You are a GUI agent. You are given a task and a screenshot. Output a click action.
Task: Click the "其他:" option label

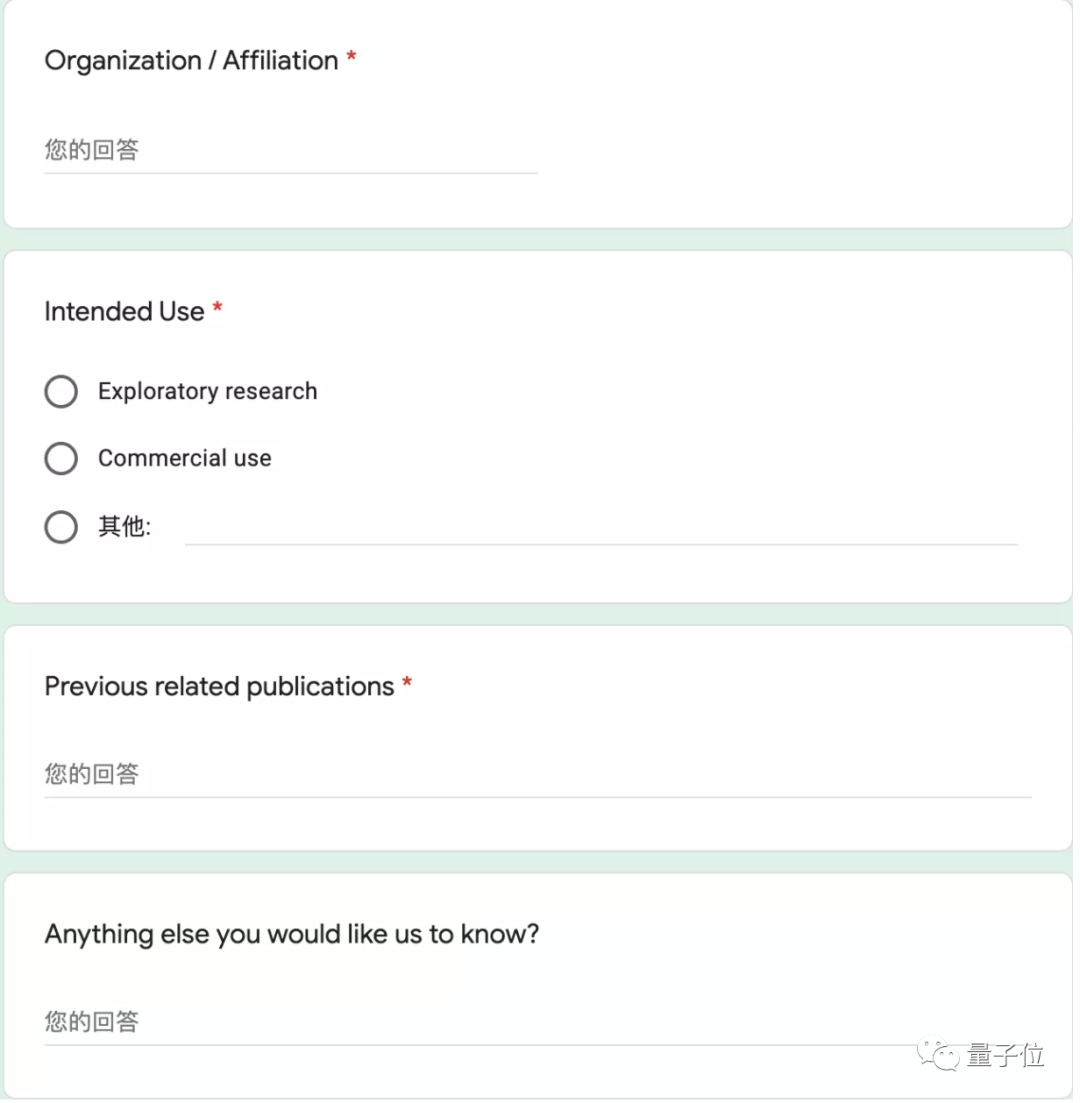[124, 527]
